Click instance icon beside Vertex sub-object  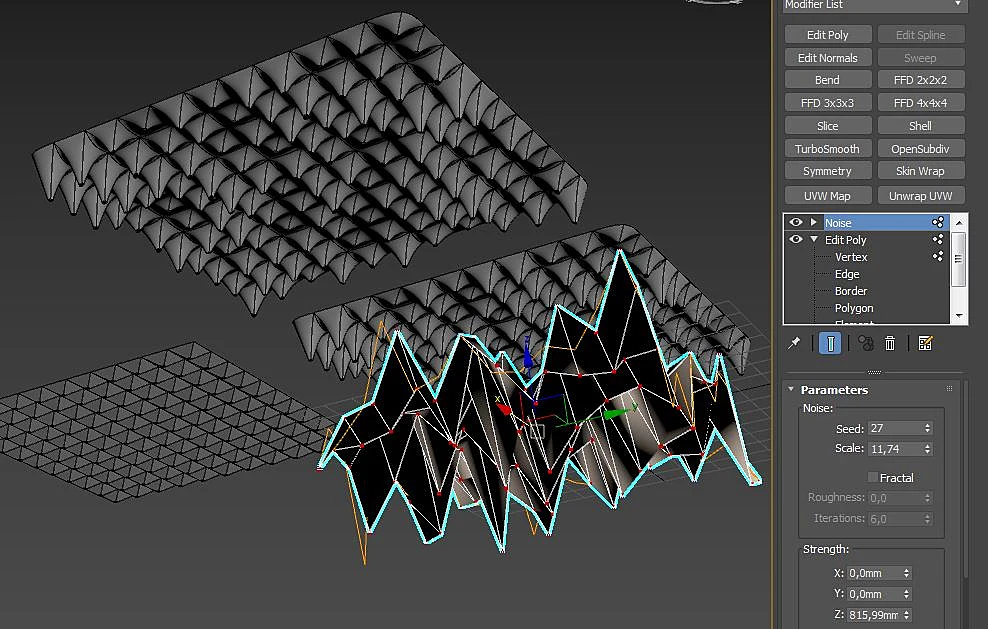pyautogui.click(x=938, y=256)
